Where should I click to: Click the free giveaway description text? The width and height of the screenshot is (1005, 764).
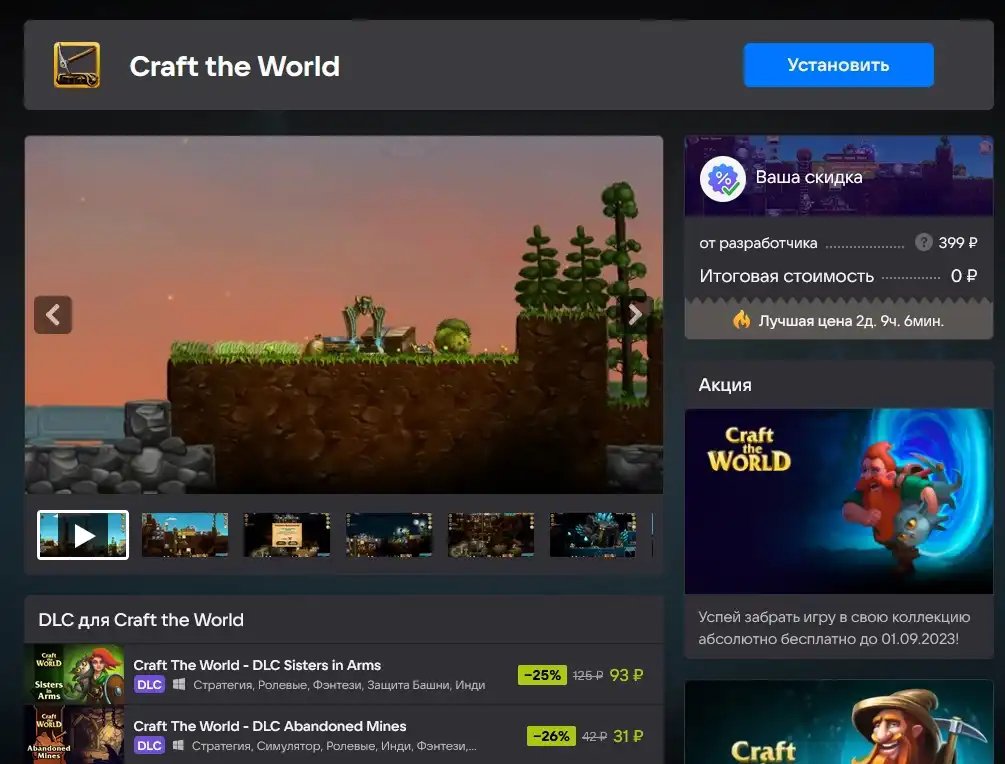coord(834,628)
